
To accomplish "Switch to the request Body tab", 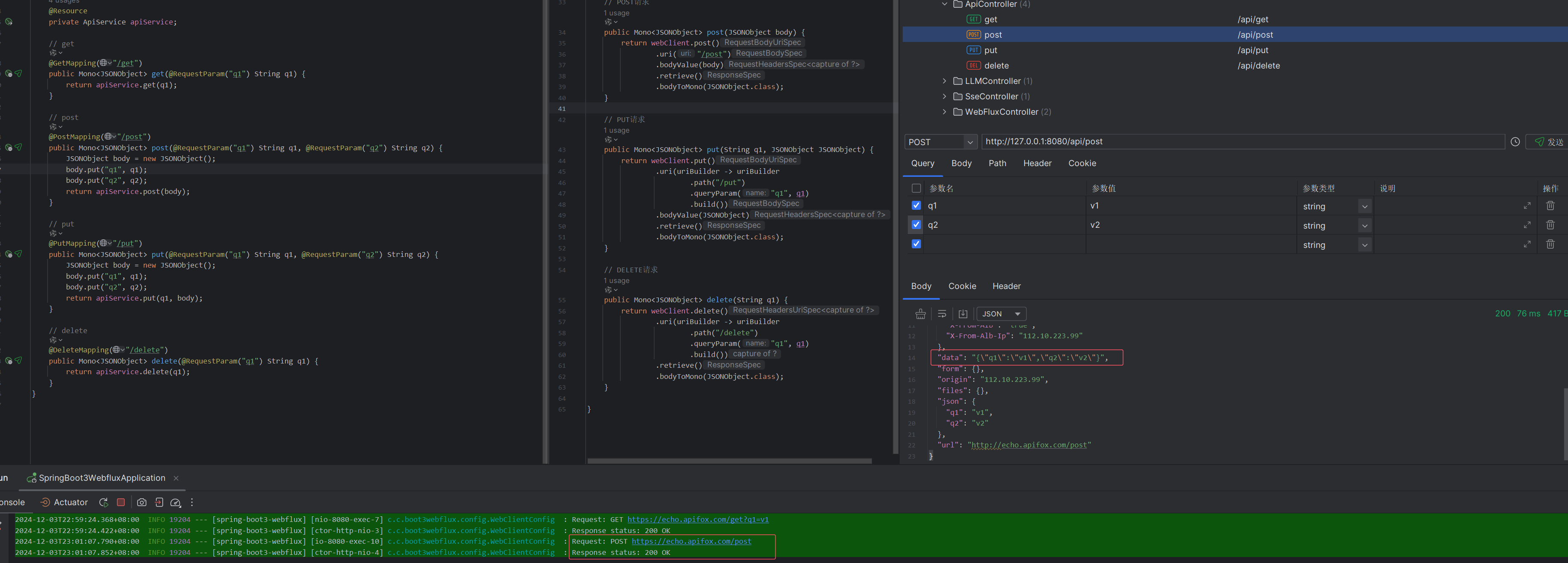I will click(961, 163).
